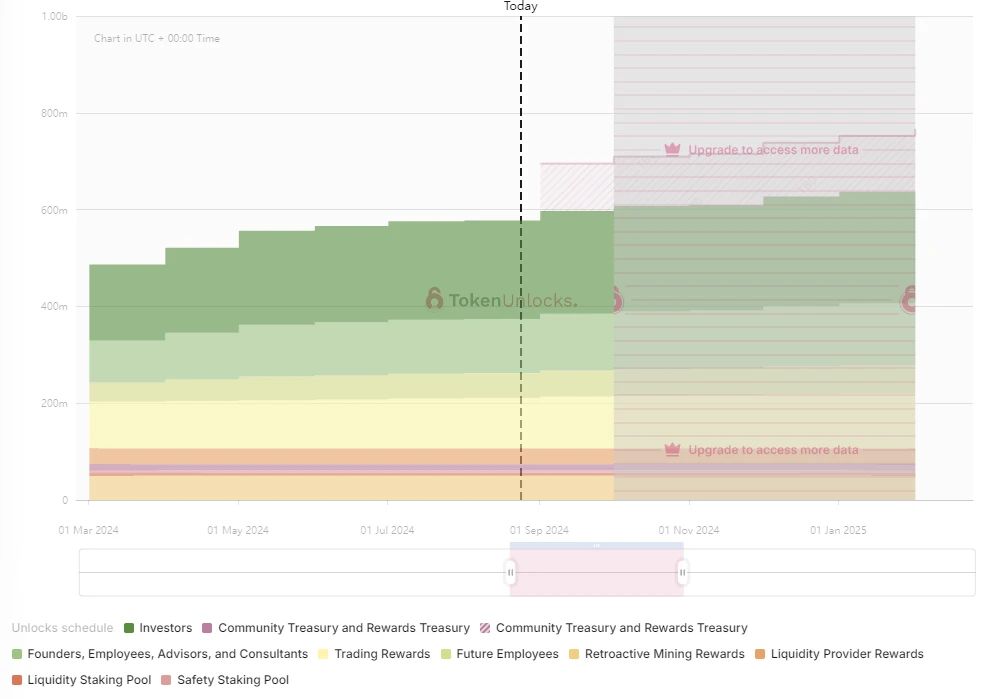Toggle Liquidity Provider Rewards legend entry
Screen dimensions: 984x699
pyautogui.click(x=847, y=654)
